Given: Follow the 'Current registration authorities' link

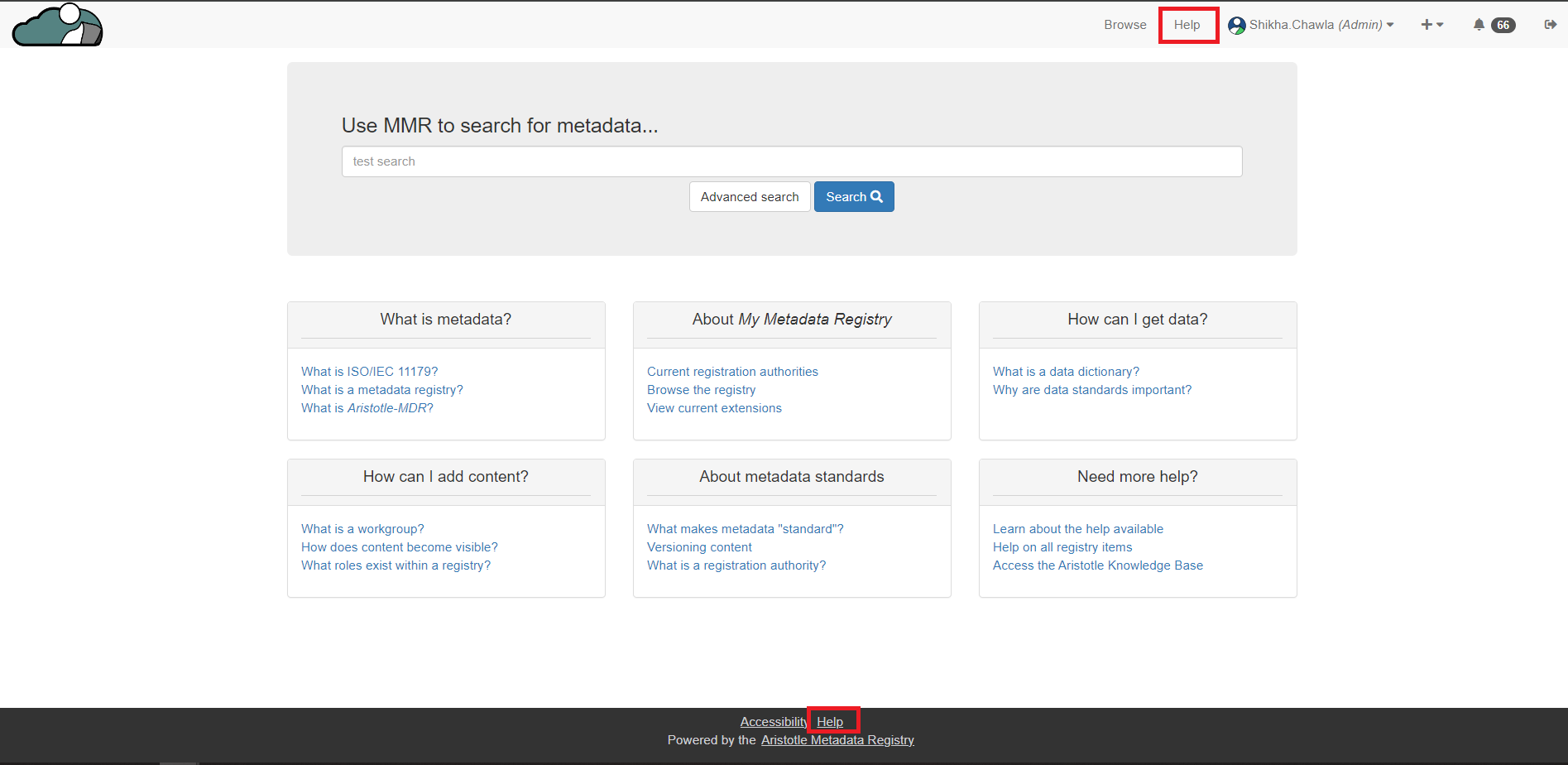Looking at the screenshot, I should [732, 372].
